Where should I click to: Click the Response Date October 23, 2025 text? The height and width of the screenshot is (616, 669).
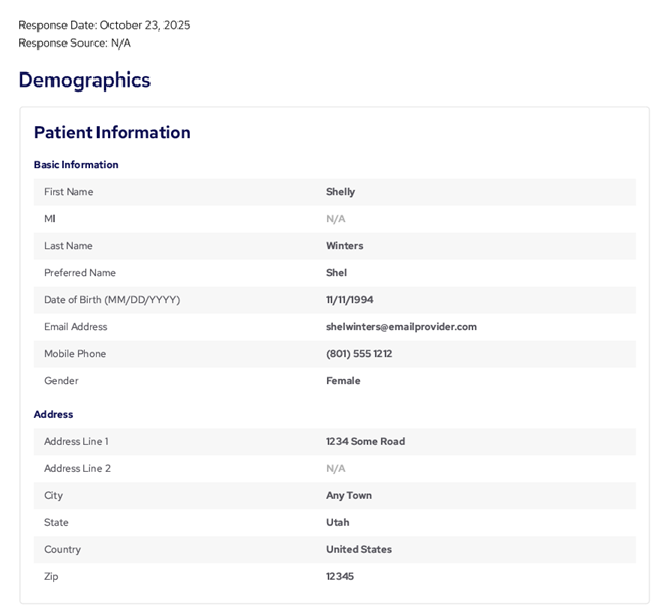(104, 25)
